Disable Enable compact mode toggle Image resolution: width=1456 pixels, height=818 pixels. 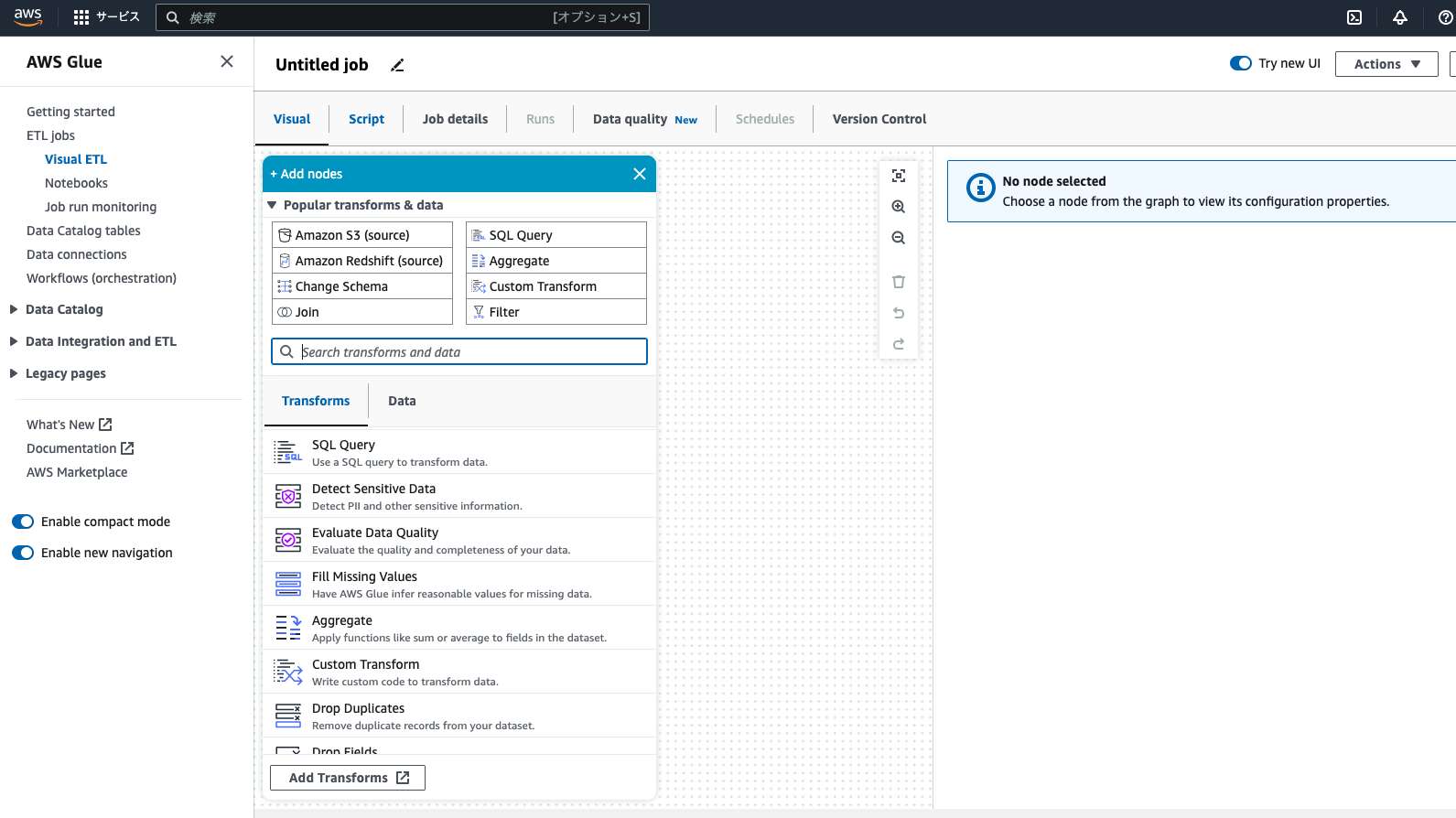23,522
